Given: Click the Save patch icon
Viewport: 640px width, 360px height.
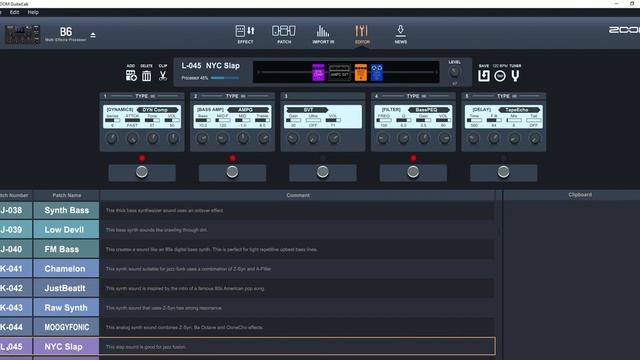Looking at the screenshot, I should (x=484, y=76).
